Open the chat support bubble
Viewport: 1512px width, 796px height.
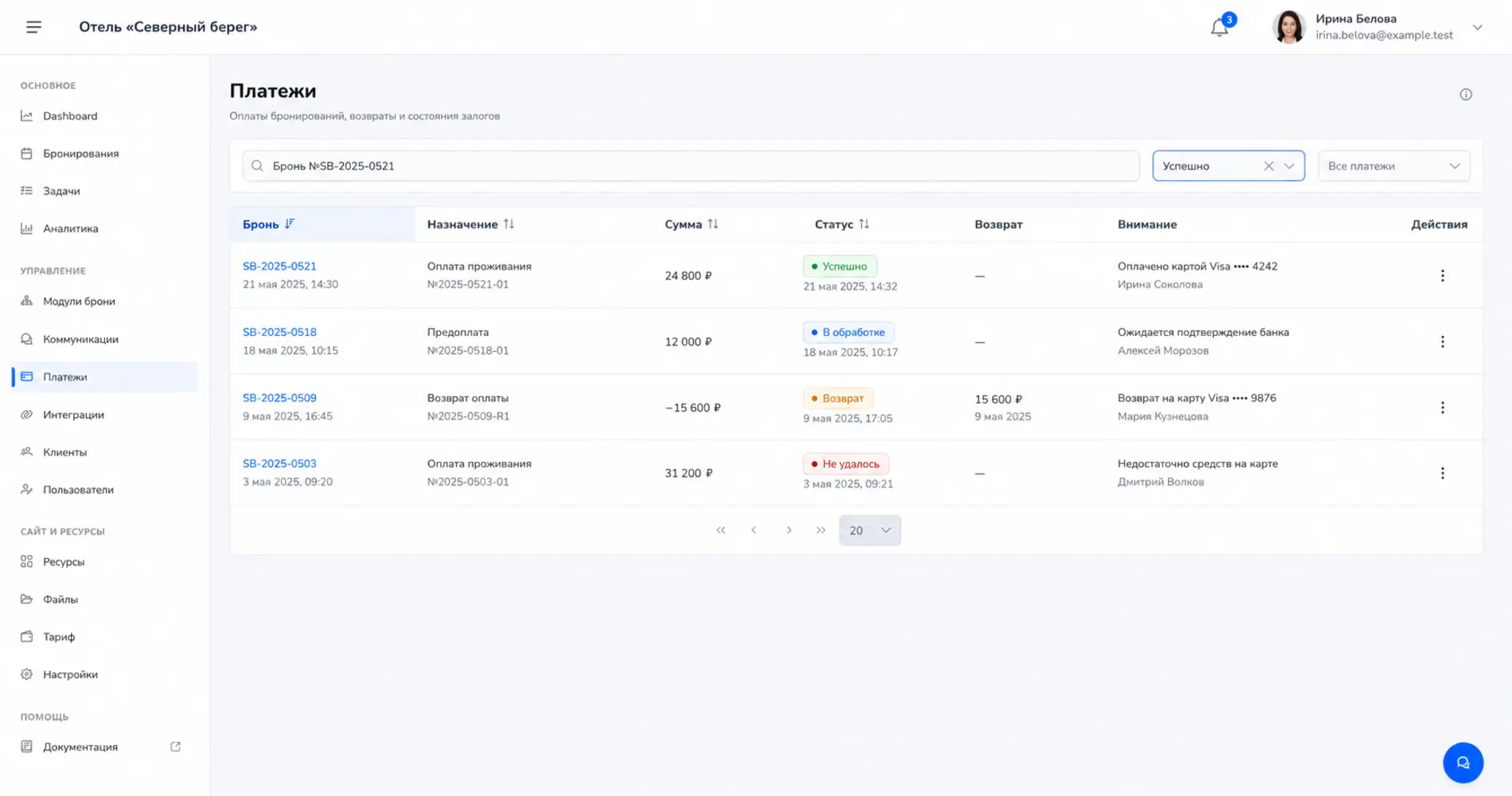pyautogui.click(x=1463, y=763)
